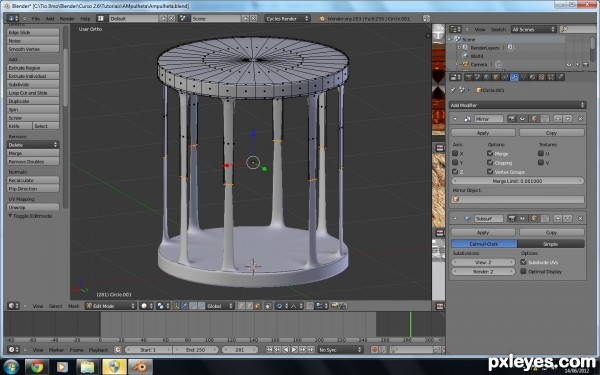Toggle Mirror modifier render camera icon
The height and width of the screenshot is (375, 600).
pyautogui.click(x=511, y=119)
